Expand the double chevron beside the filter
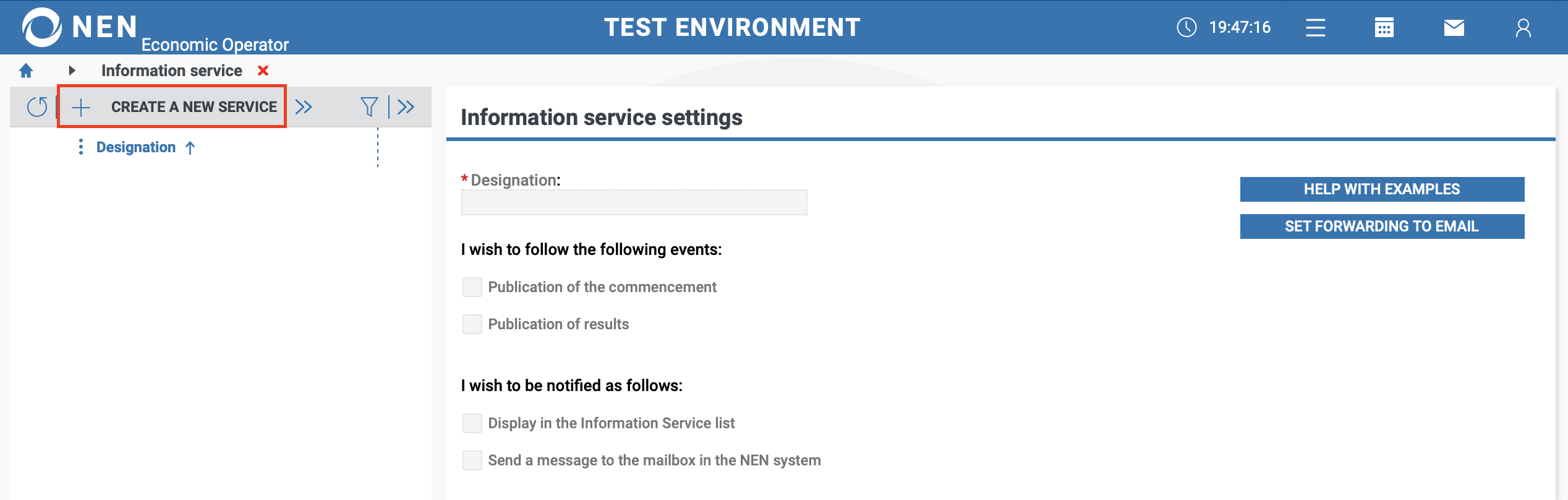1568x500 pixels. (x=406, y=107)
